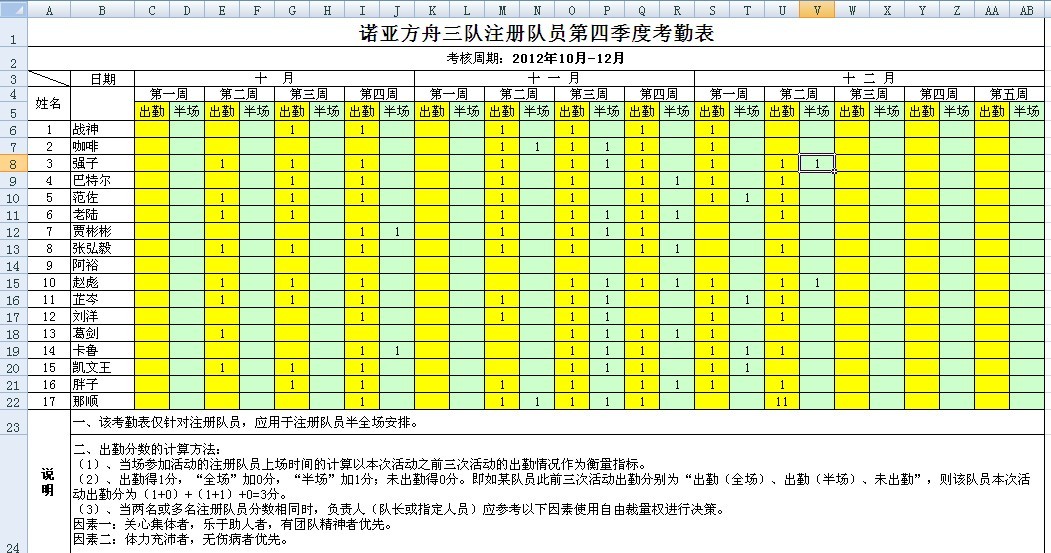Click the 姓名 header cell
This screenshot has height=553, width=1051.
click(x=48, y=103)
